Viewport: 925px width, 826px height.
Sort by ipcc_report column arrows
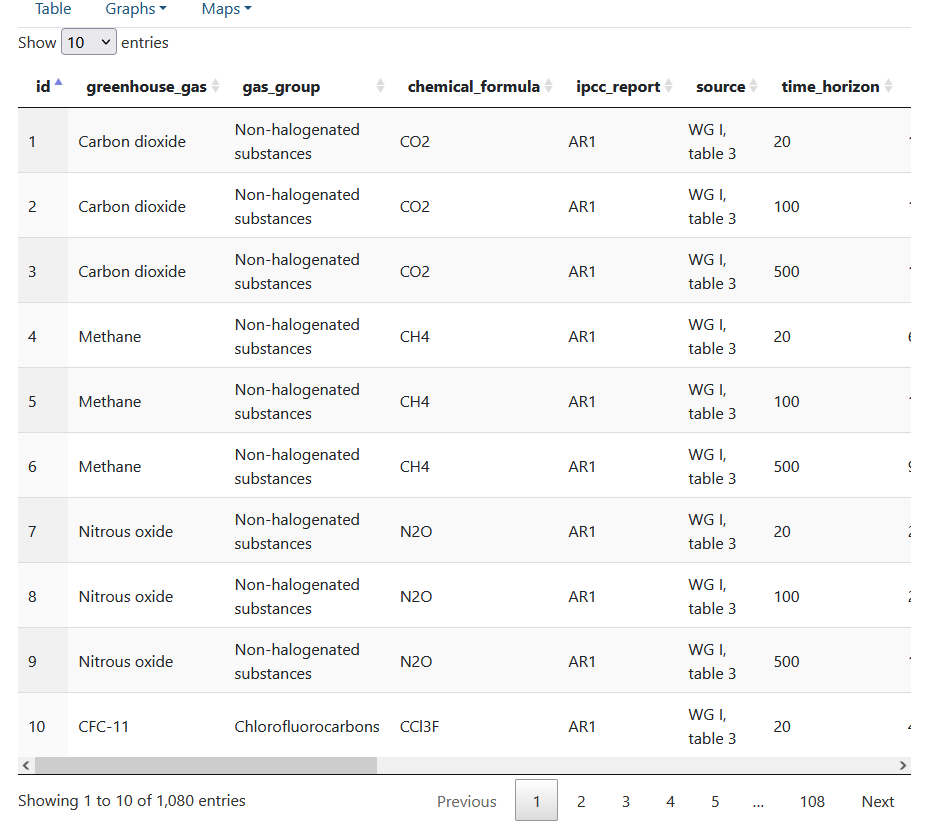pos(667,86)
